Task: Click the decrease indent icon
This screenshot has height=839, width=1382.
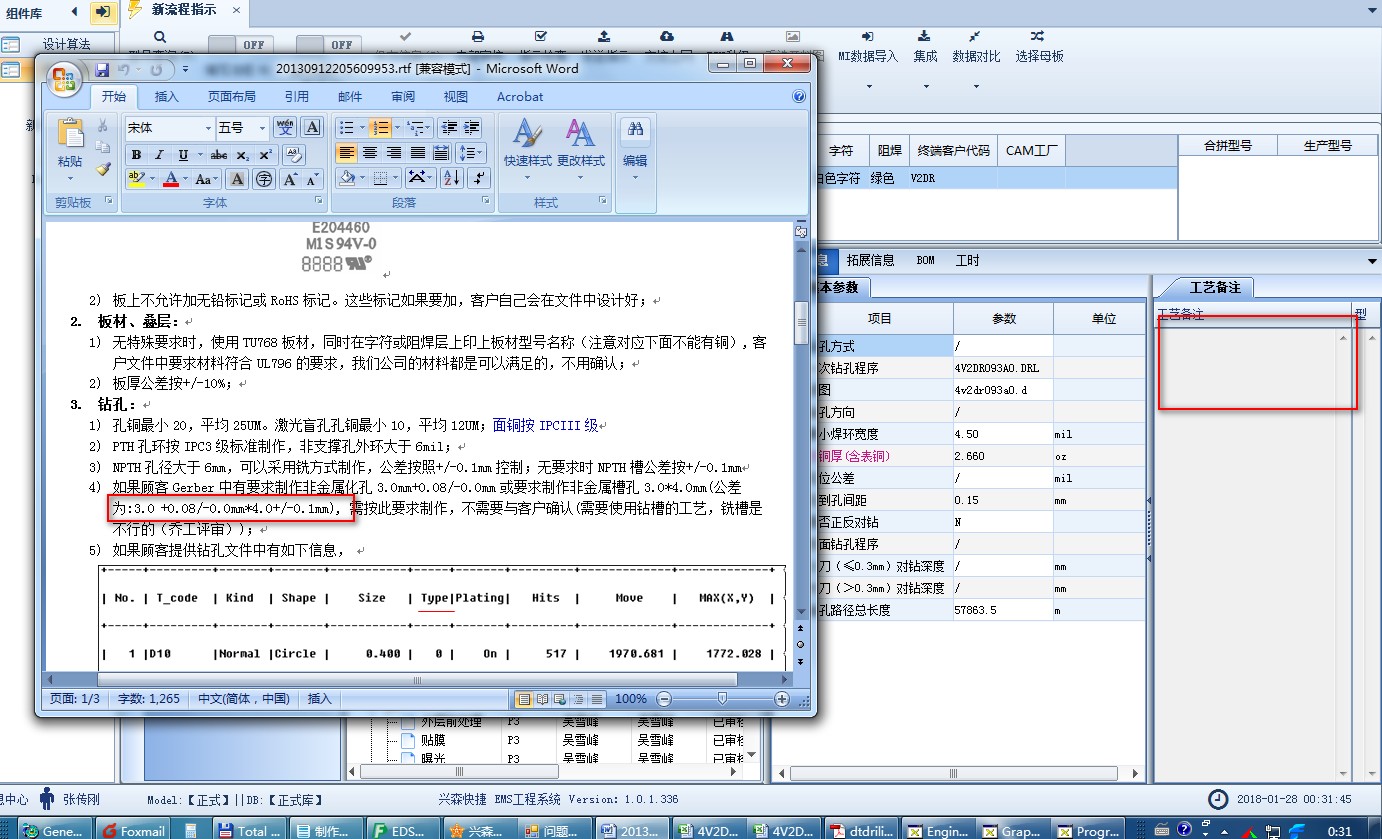Action: coord(448,127)
